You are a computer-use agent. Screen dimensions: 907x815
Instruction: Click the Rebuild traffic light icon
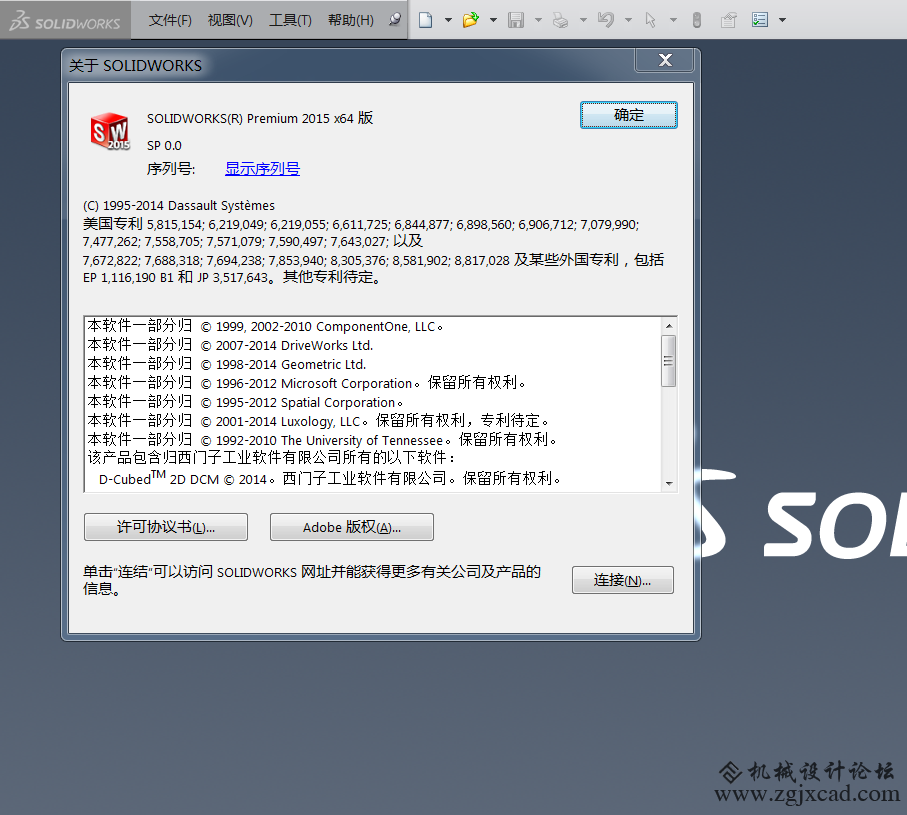coord(697,20)
